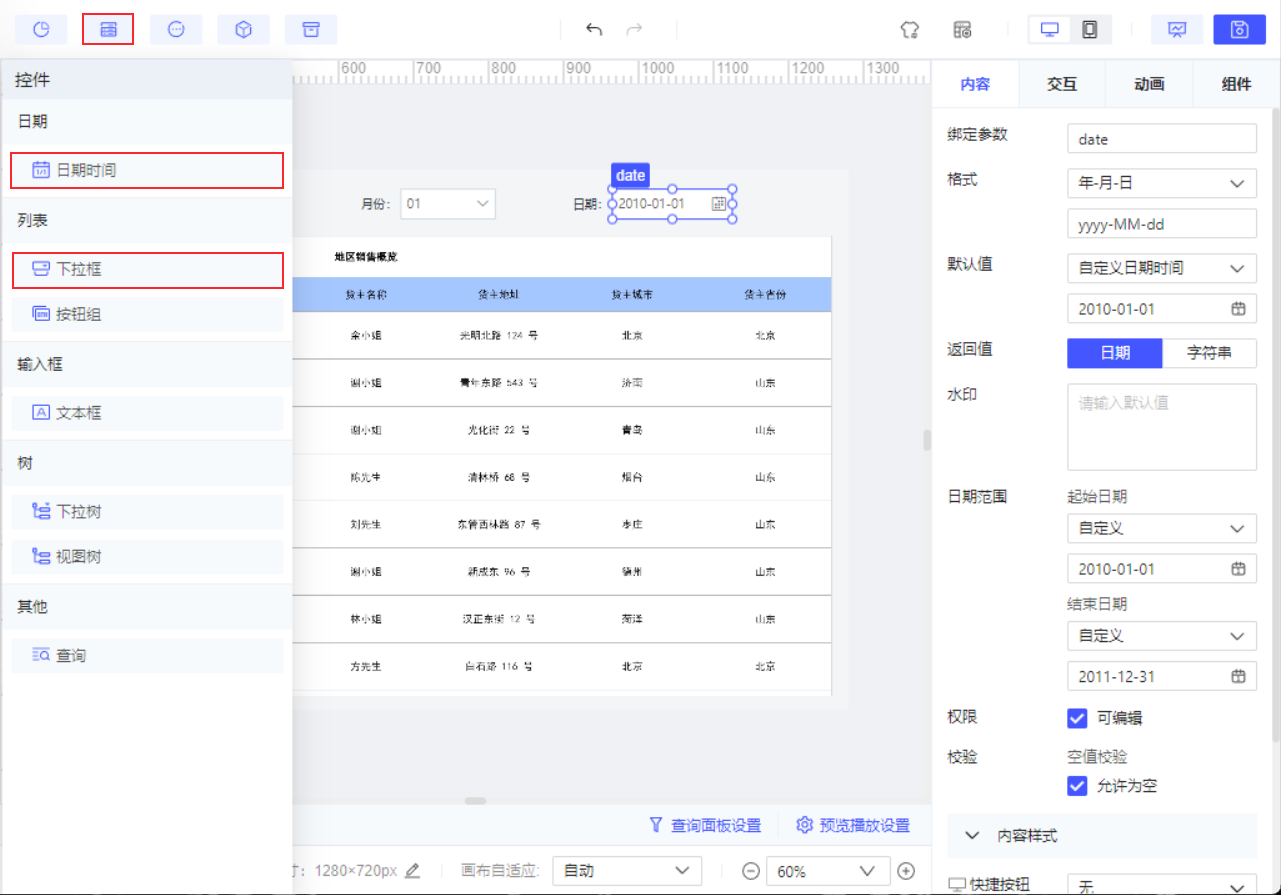The height and width of the screenshot is (895, 1281).
Task: Click the name cell 方先生
Action: coord(366,666)
